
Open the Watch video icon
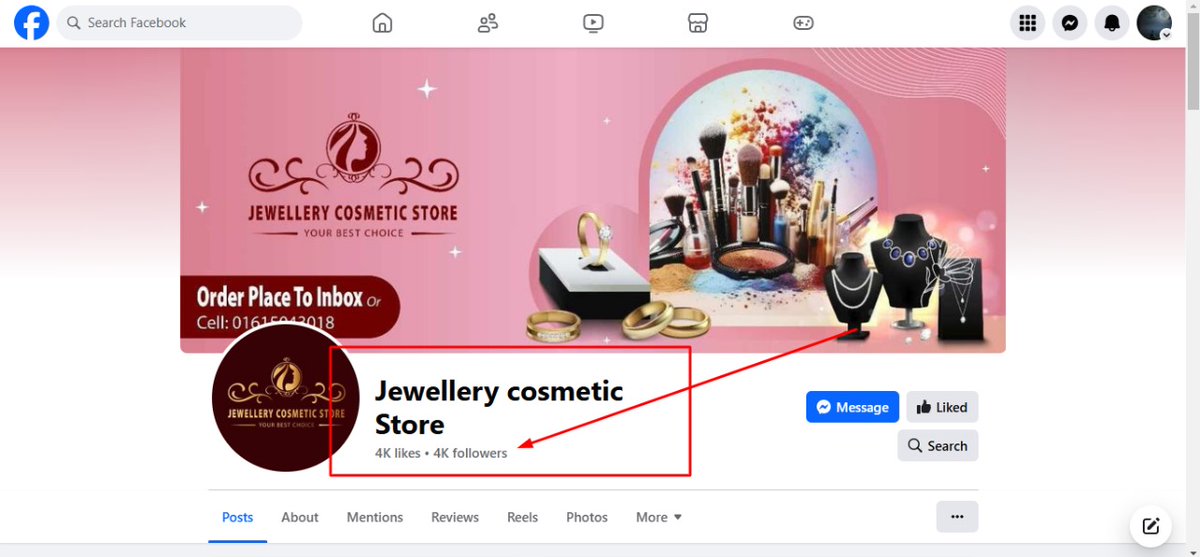[593, 23]
